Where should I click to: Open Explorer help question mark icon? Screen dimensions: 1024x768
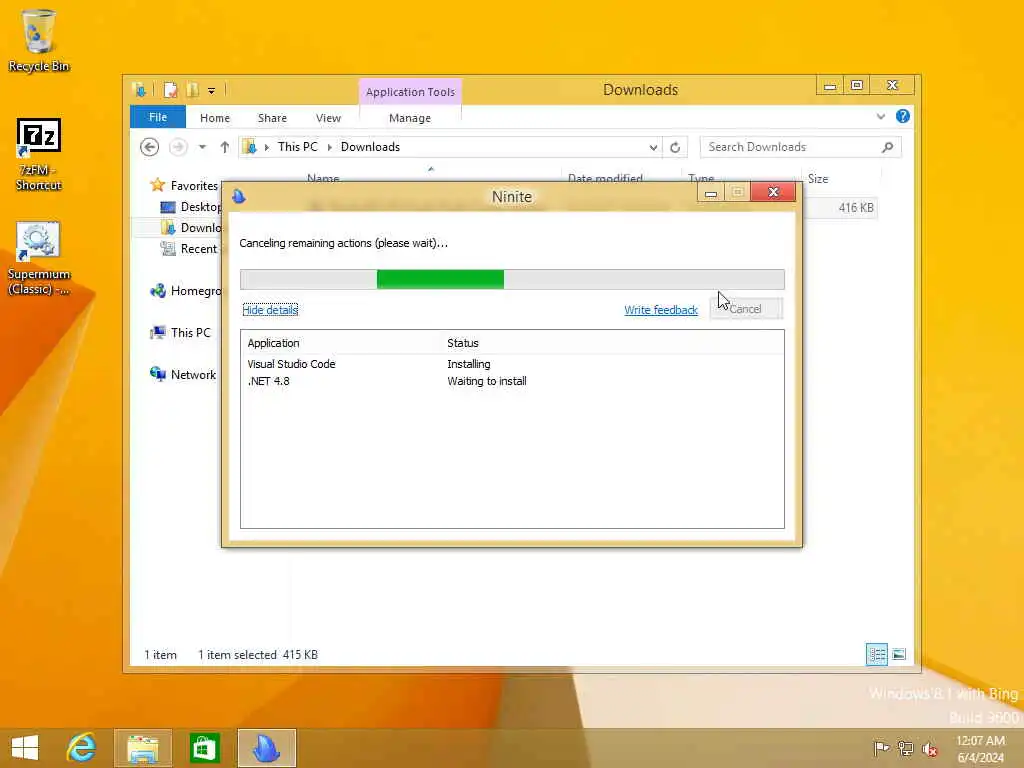(x=903, y=116)
